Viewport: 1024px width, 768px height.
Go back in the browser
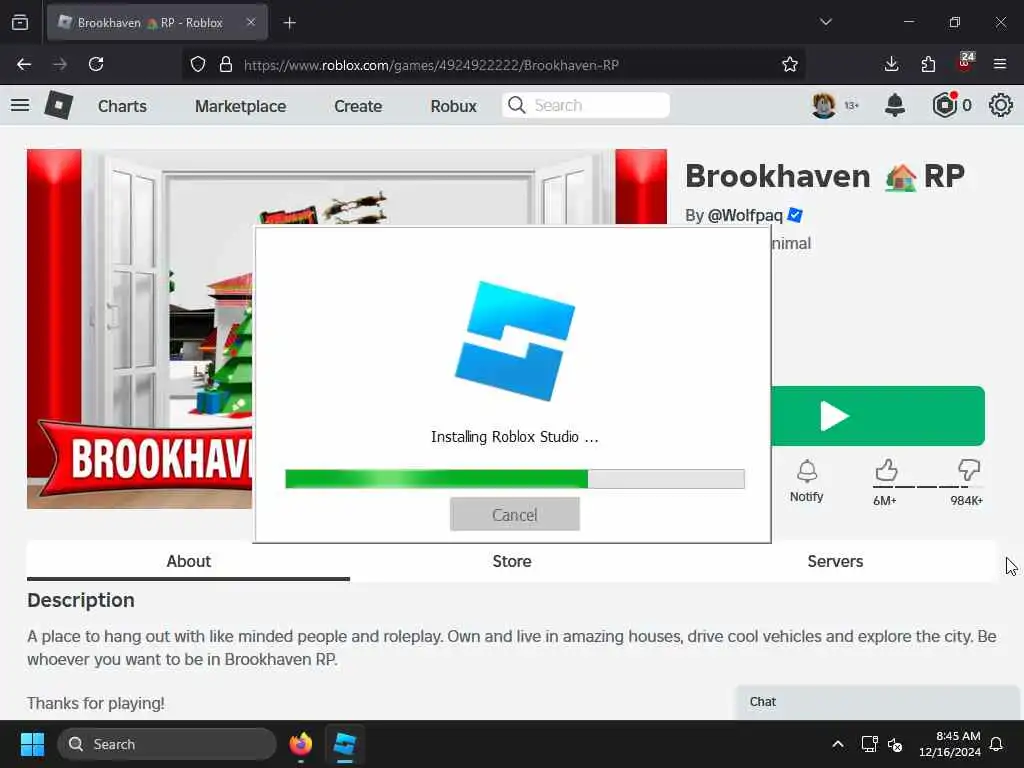[x=24, y=64]
